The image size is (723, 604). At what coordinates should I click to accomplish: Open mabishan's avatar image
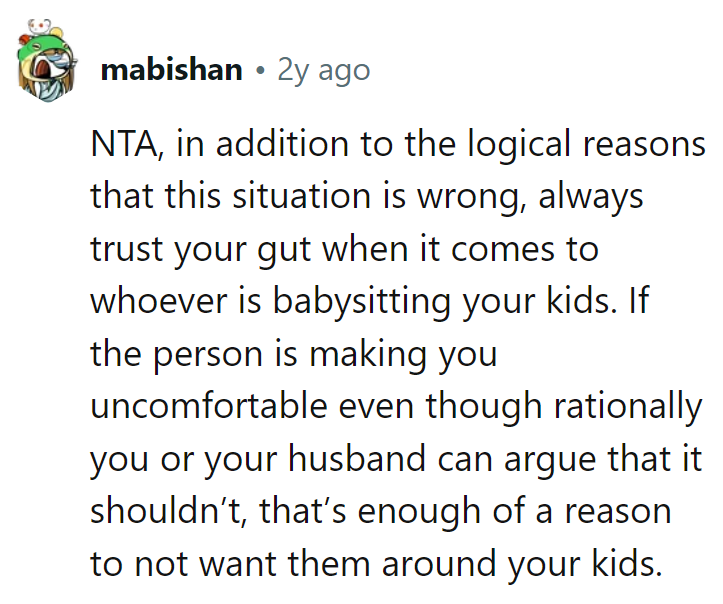47,60
